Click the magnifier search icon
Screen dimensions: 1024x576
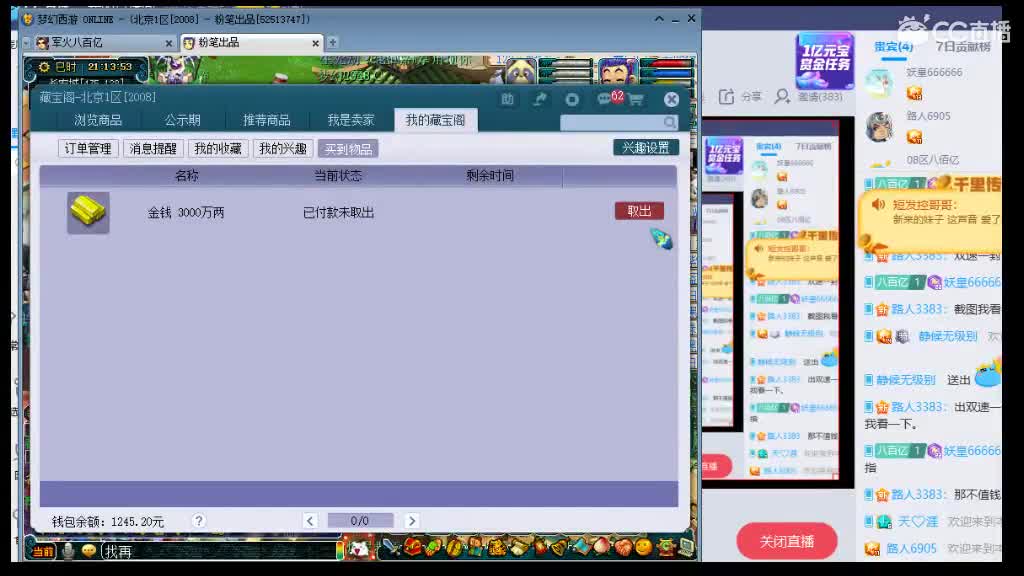click(x=669, y=122)
